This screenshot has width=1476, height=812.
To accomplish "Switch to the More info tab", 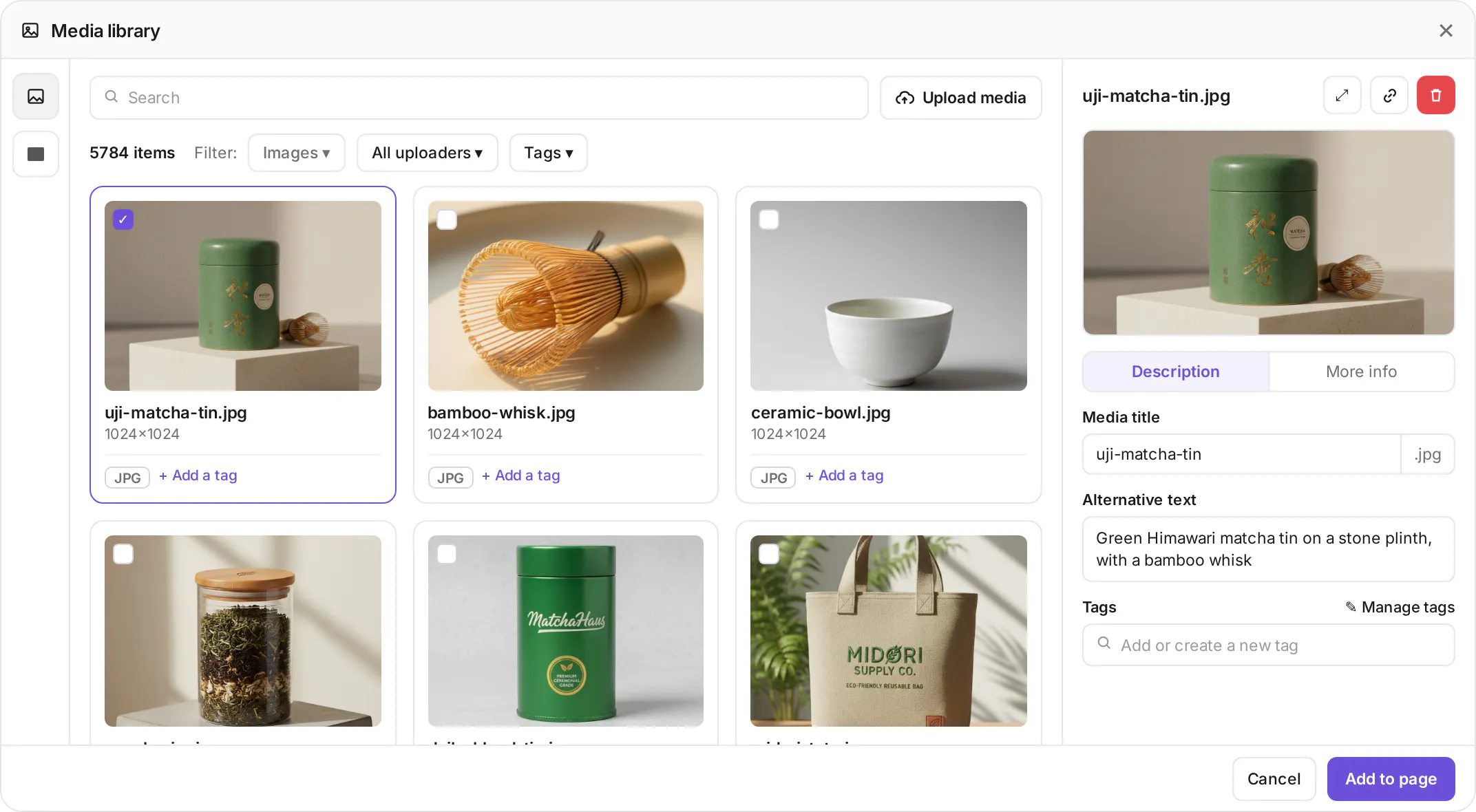I will tap(1361, 372).
